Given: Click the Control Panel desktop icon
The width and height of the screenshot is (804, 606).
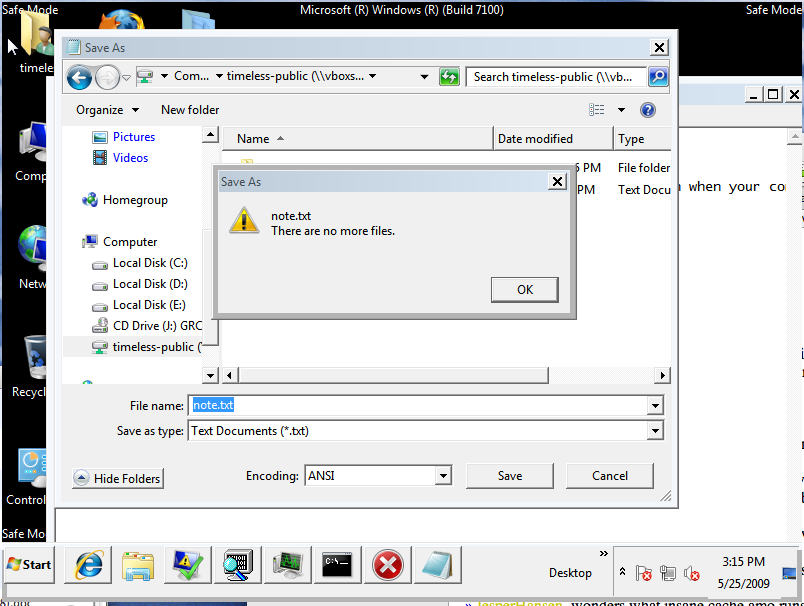Looking at the screenshot, I should click(x=28, y=476).
